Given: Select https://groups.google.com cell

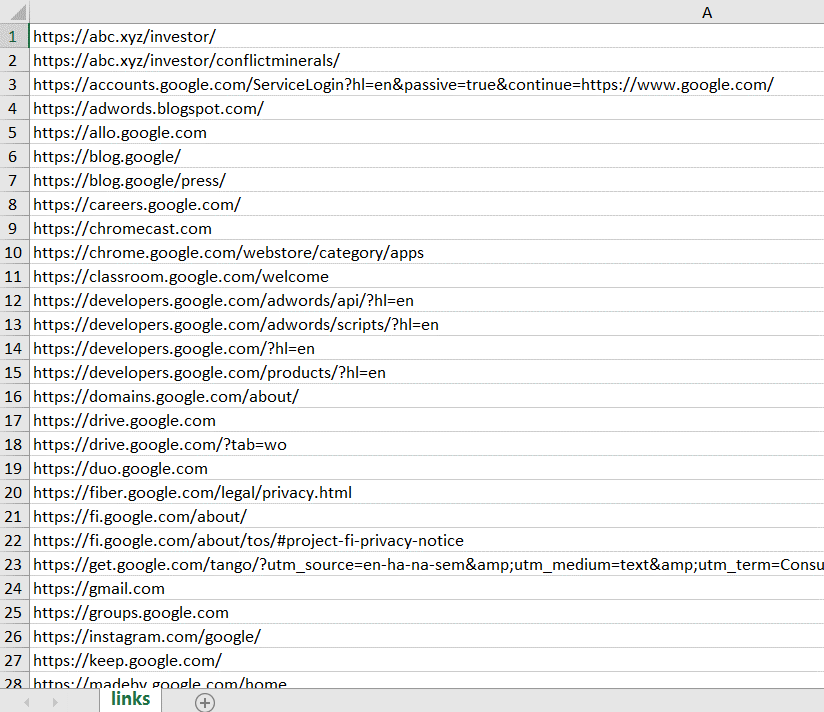Looking at the screenshot, I should click(x=427, y=612).
